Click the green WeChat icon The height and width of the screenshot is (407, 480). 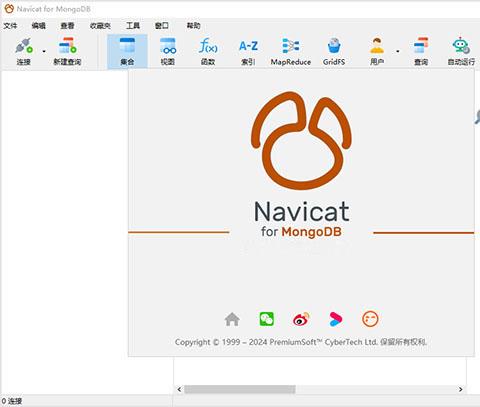coord(267,319)
